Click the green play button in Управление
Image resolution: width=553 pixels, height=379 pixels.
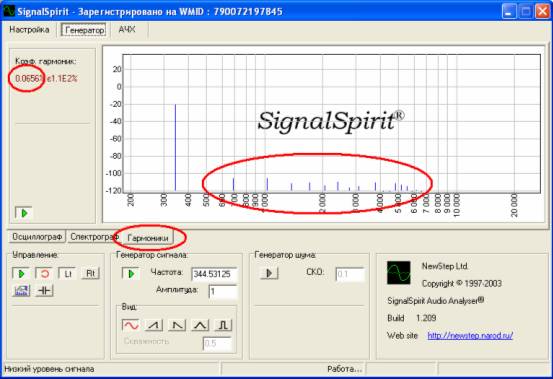click(22, 274)
